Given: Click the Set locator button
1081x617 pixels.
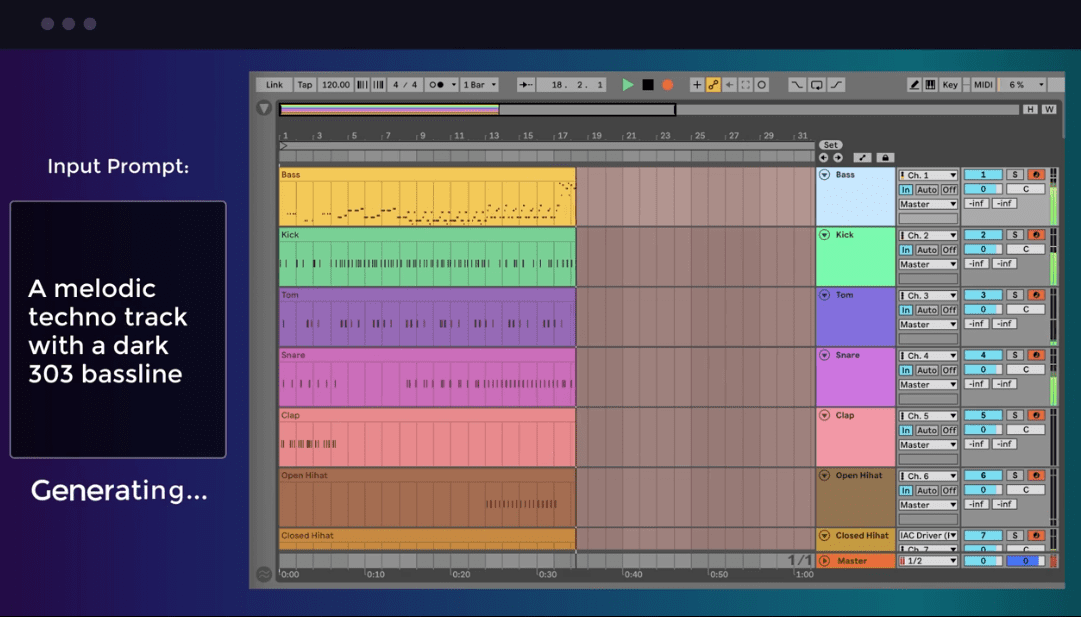Looking at the screenshot, I should coord(831,145).
